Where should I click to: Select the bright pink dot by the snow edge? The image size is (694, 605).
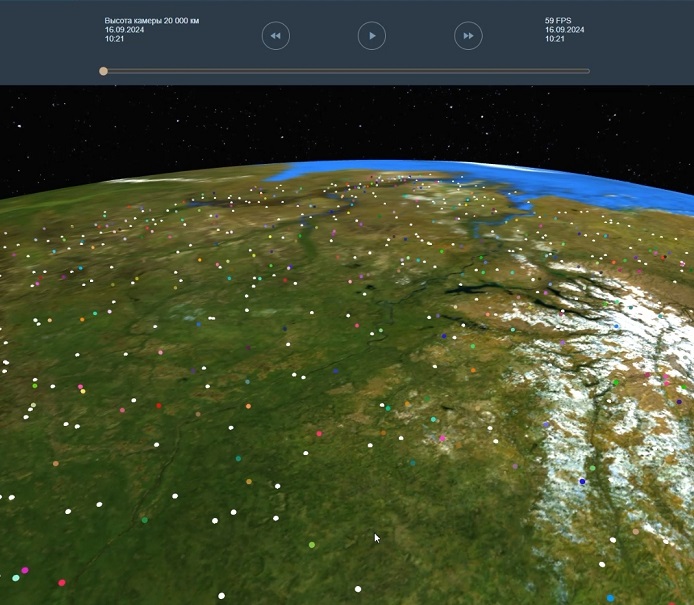[442, 438]
